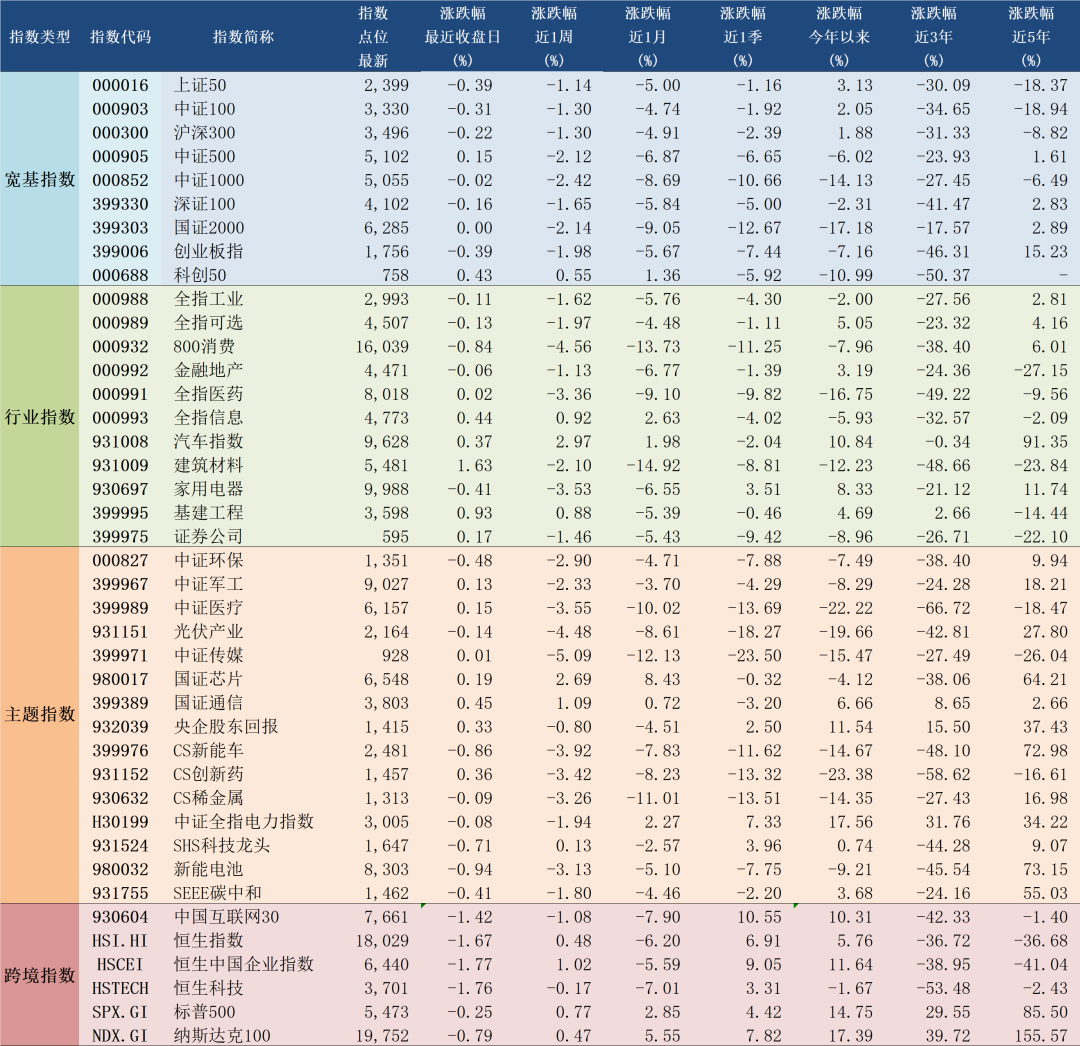Click the 指数代码 column header
The width and height of the screenshot is (1080, 1046).
120,37
